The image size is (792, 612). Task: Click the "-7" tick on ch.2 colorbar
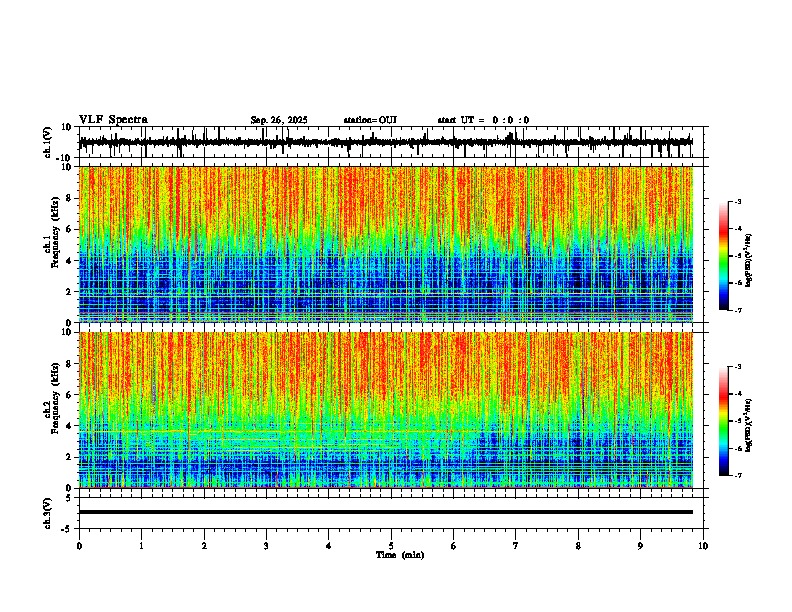[x=737, y=476]
